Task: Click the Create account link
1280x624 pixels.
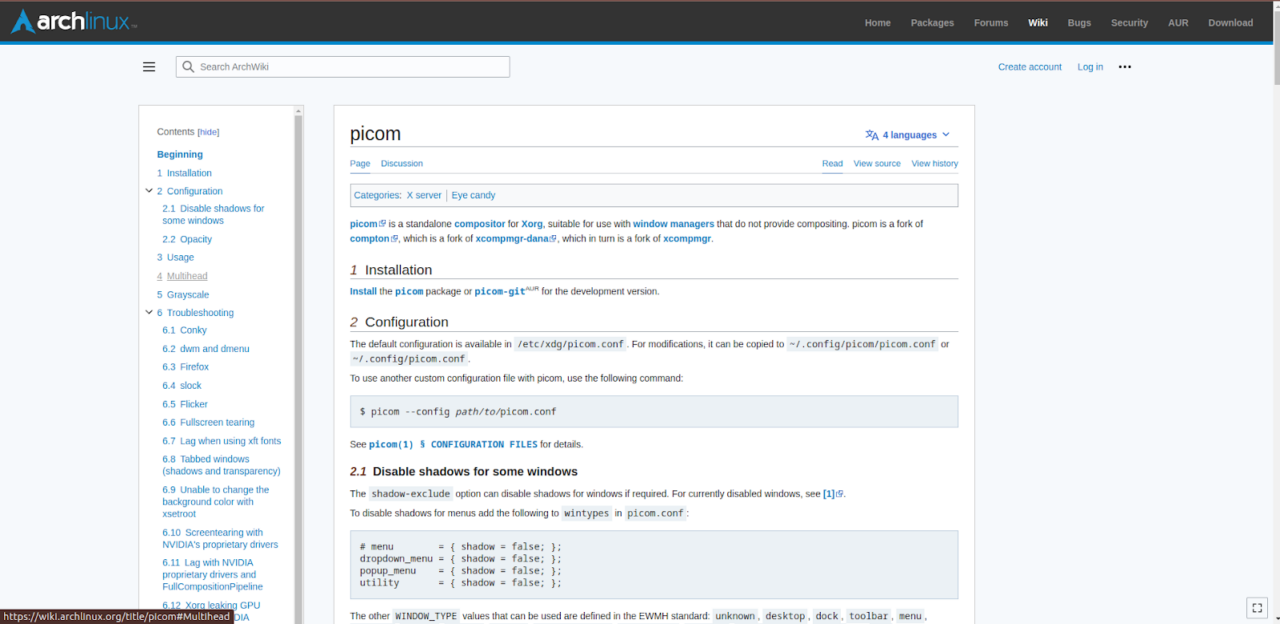Action: coord(1029,66)
